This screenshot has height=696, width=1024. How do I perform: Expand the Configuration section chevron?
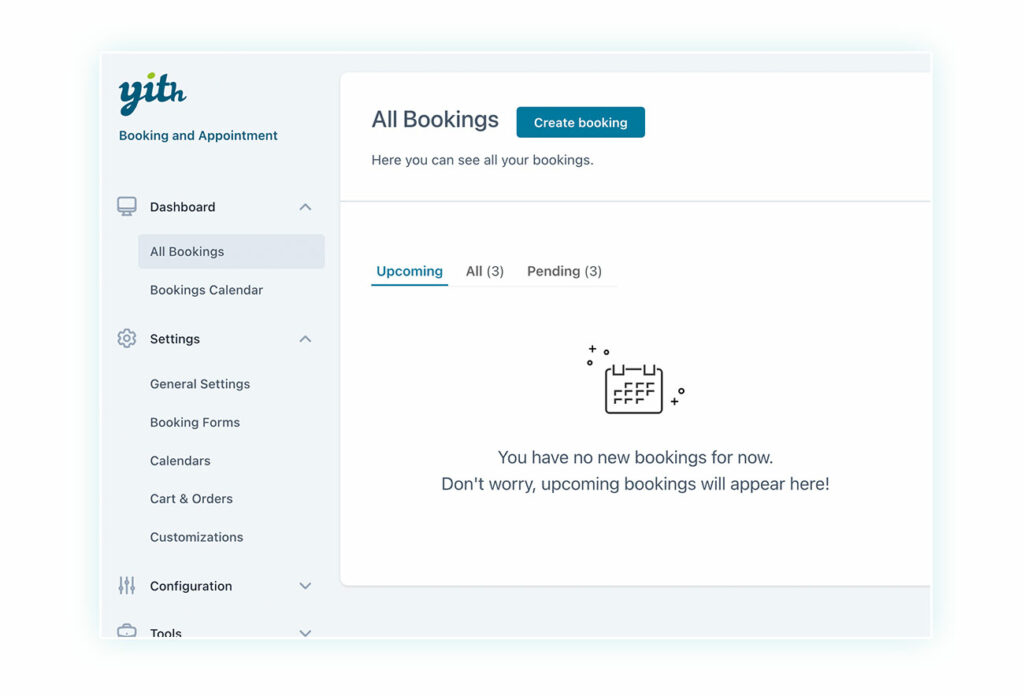305,586
